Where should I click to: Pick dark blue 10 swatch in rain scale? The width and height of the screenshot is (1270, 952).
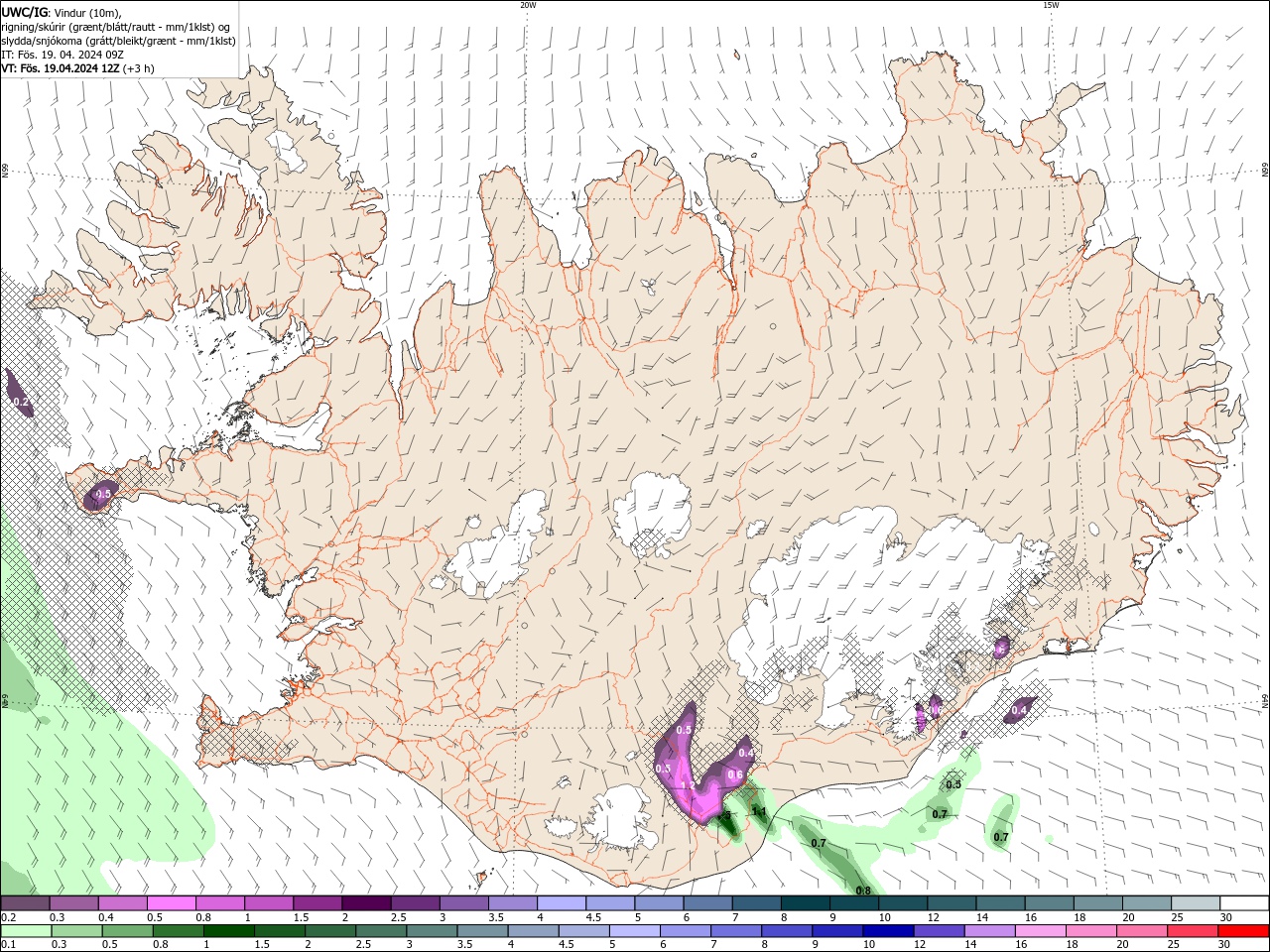click(888, 931)
